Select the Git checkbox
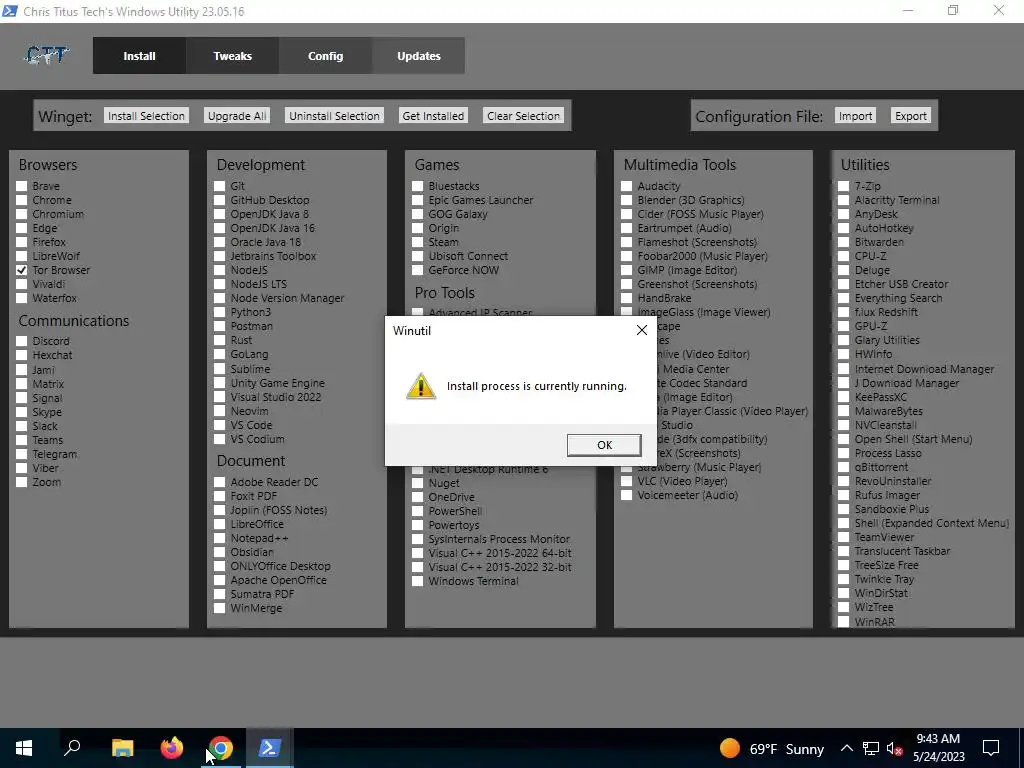This screenshot has height=768, width=1024. pyautogui.click(x=219, y=186)
